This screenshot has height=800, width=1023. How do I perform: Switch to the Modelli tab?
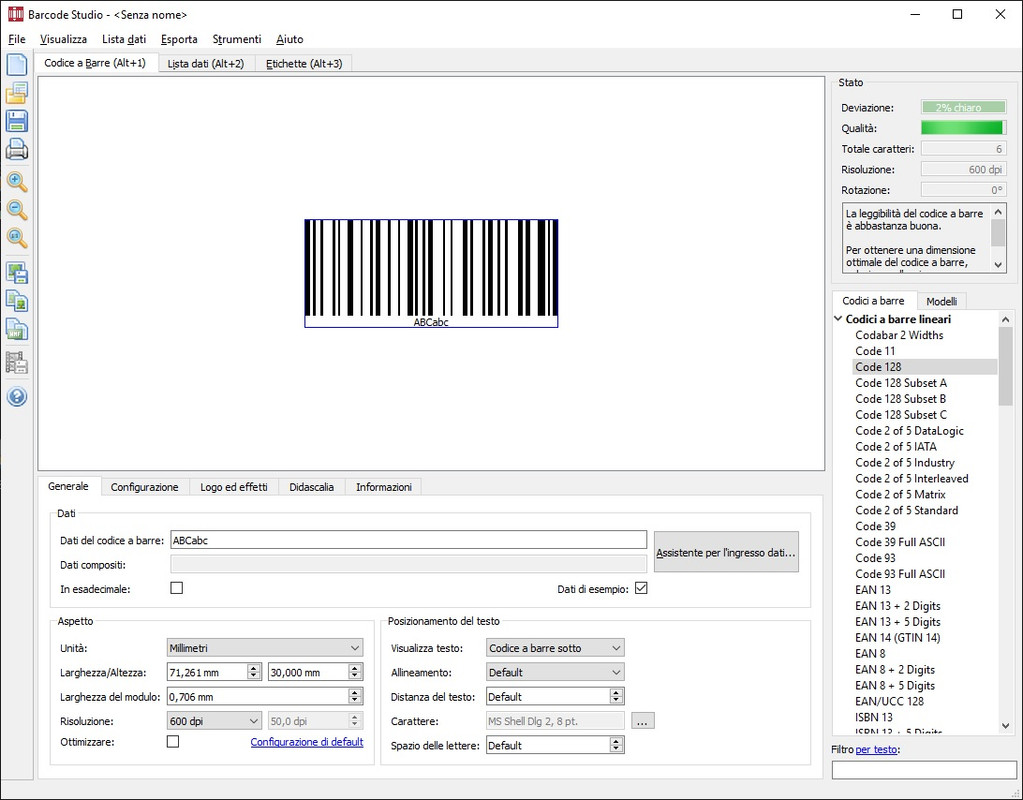tap(941, 301)
